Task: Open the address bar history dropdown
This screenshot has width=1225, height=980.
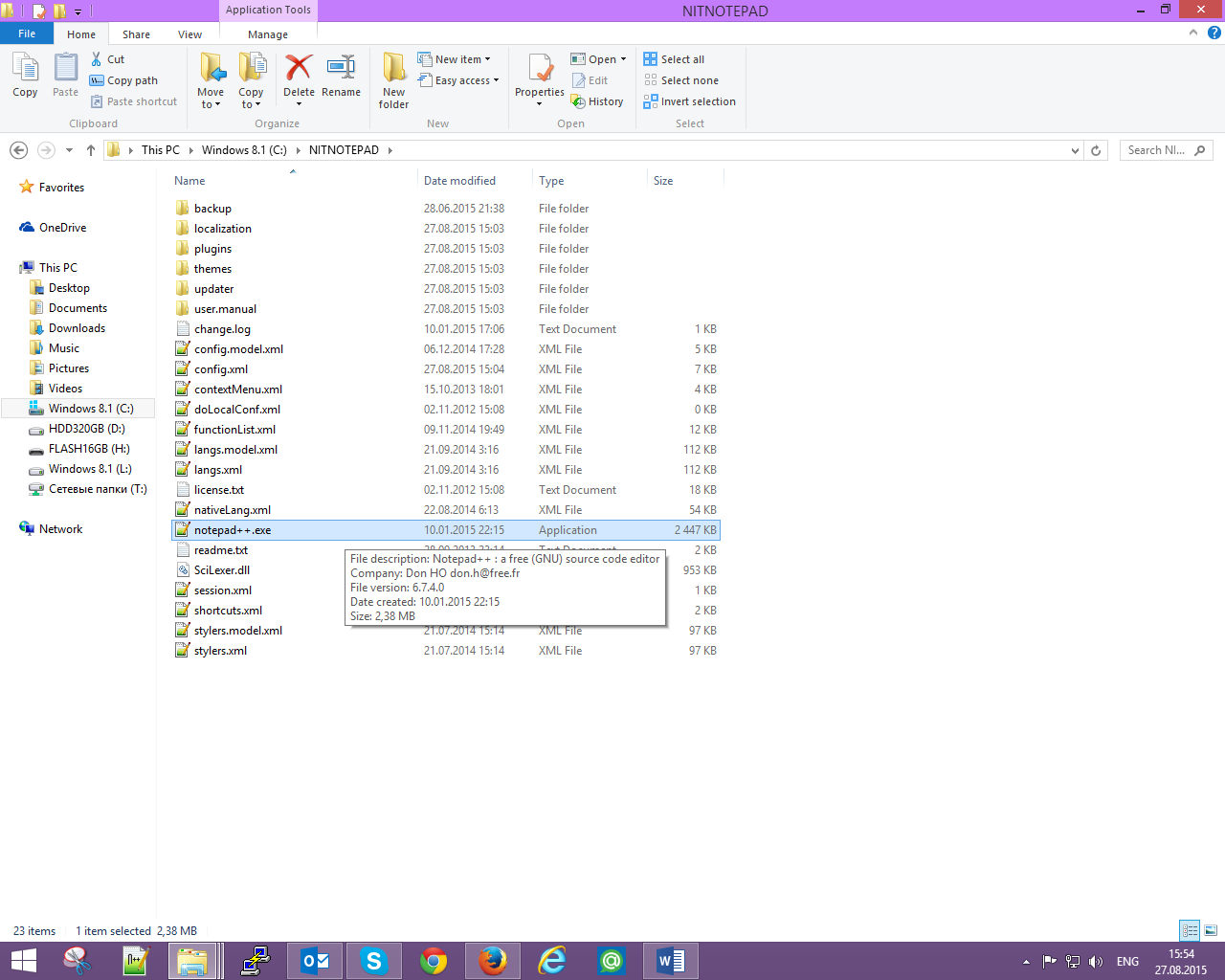Action: [1076, 150]
